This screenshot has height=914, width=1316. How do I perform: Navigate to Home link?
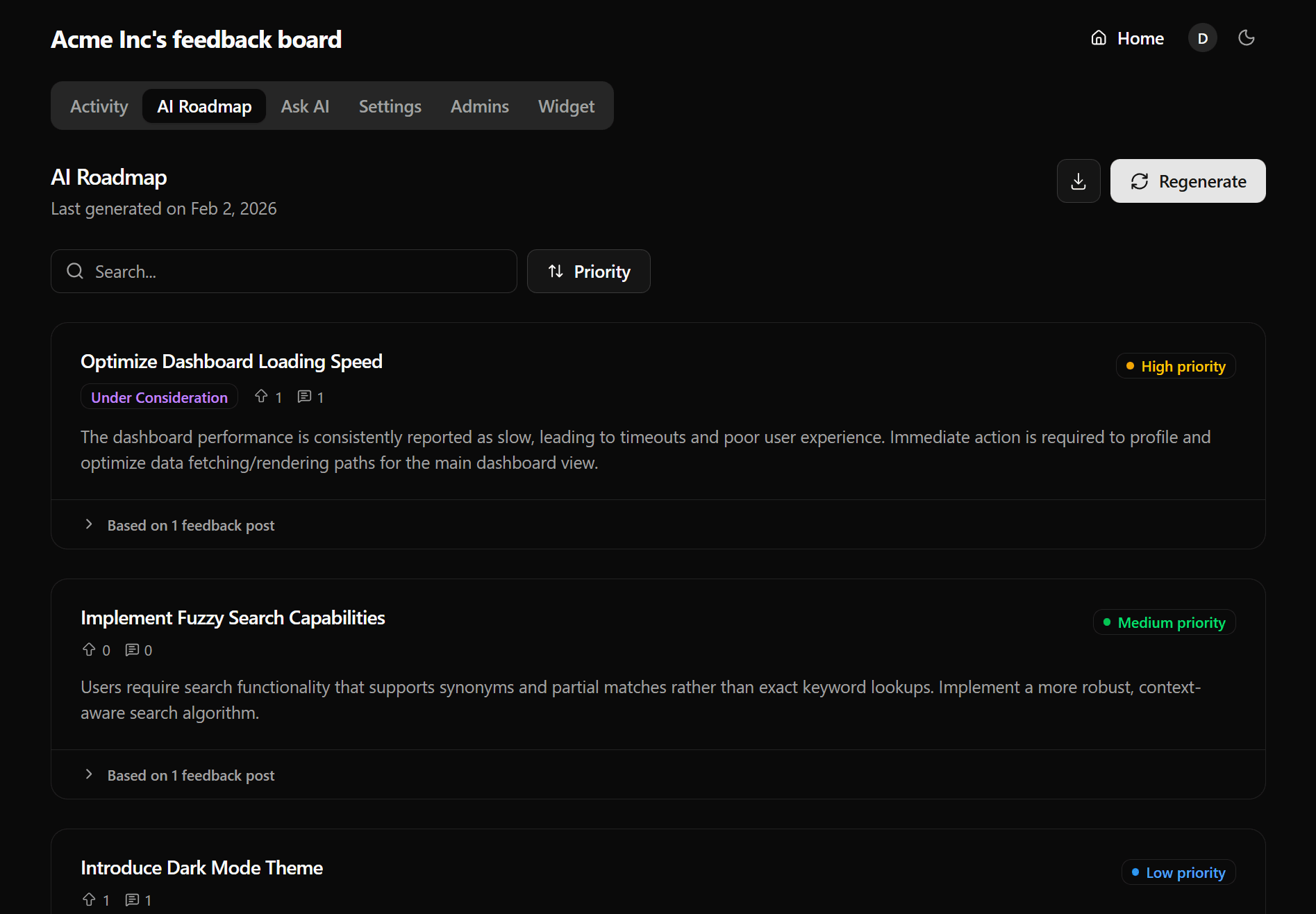pyautogui.click(x=1127, y=38)
